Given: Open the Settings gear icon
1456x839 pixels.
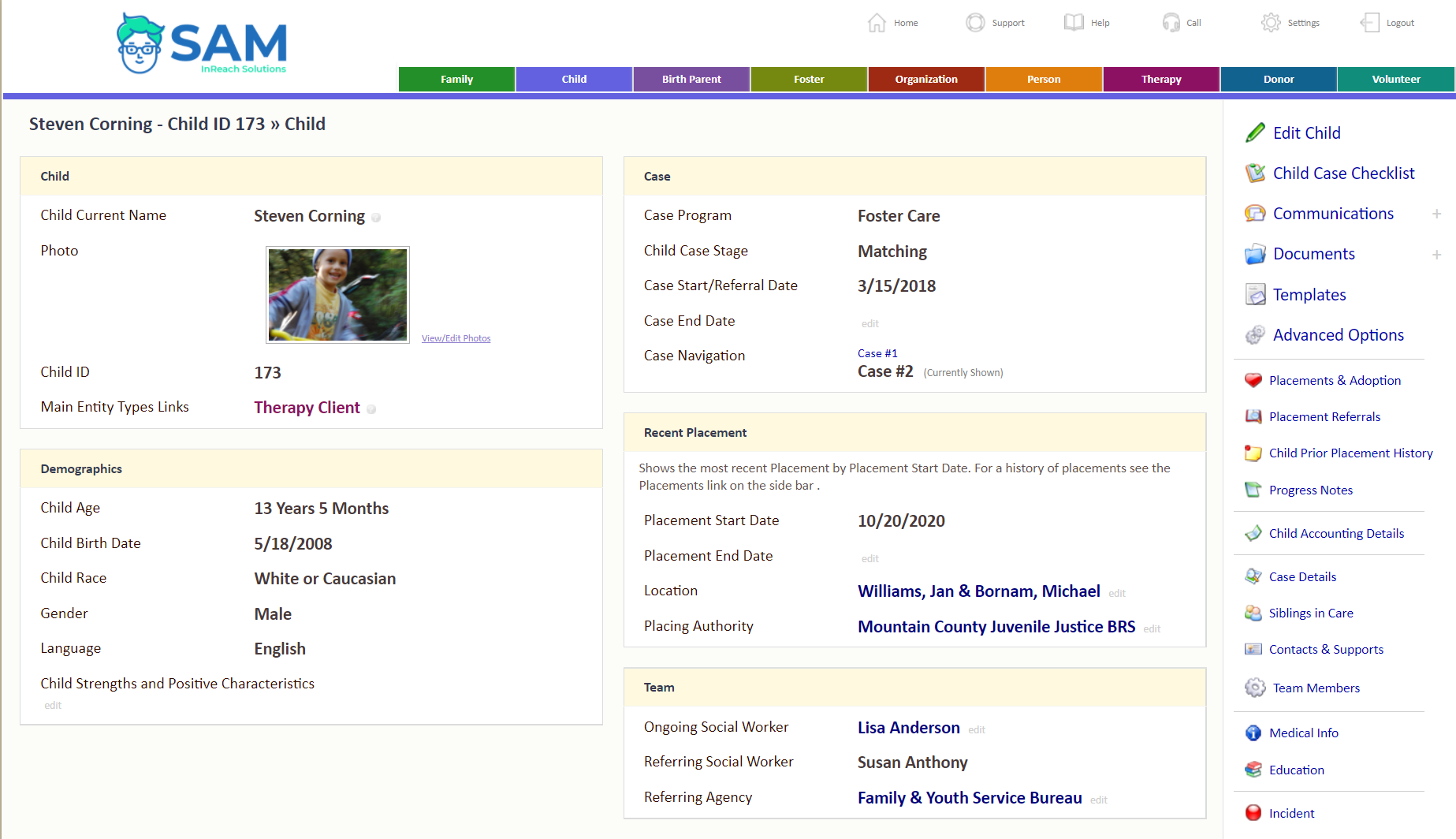Looking at the screenshot, I should (1271, 23).
